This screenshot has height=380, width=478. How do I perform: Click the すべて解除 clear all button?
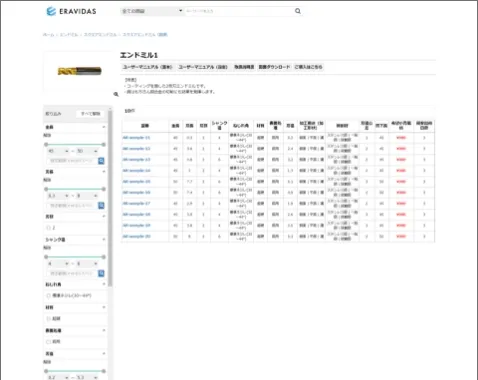(90, 114)
